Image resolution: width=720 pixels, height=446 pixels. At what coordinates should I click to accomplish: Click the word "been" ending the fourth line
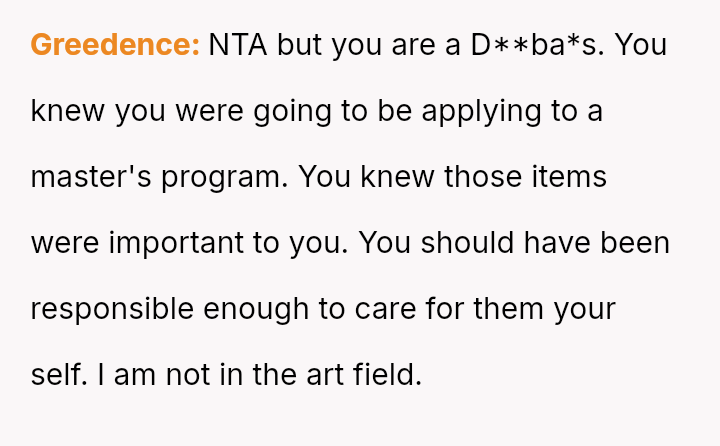click(x=635, y=243)
